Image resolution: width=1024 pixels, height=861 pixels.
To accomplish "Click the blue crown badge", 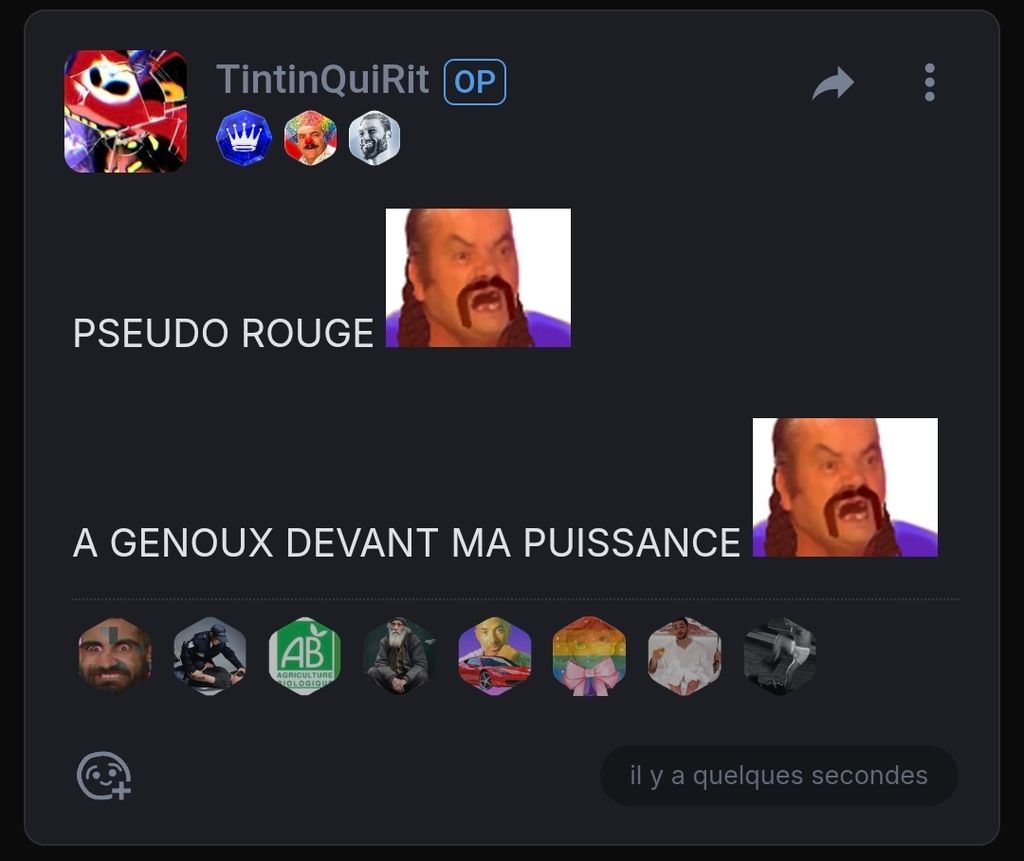I will pos(244,137).
